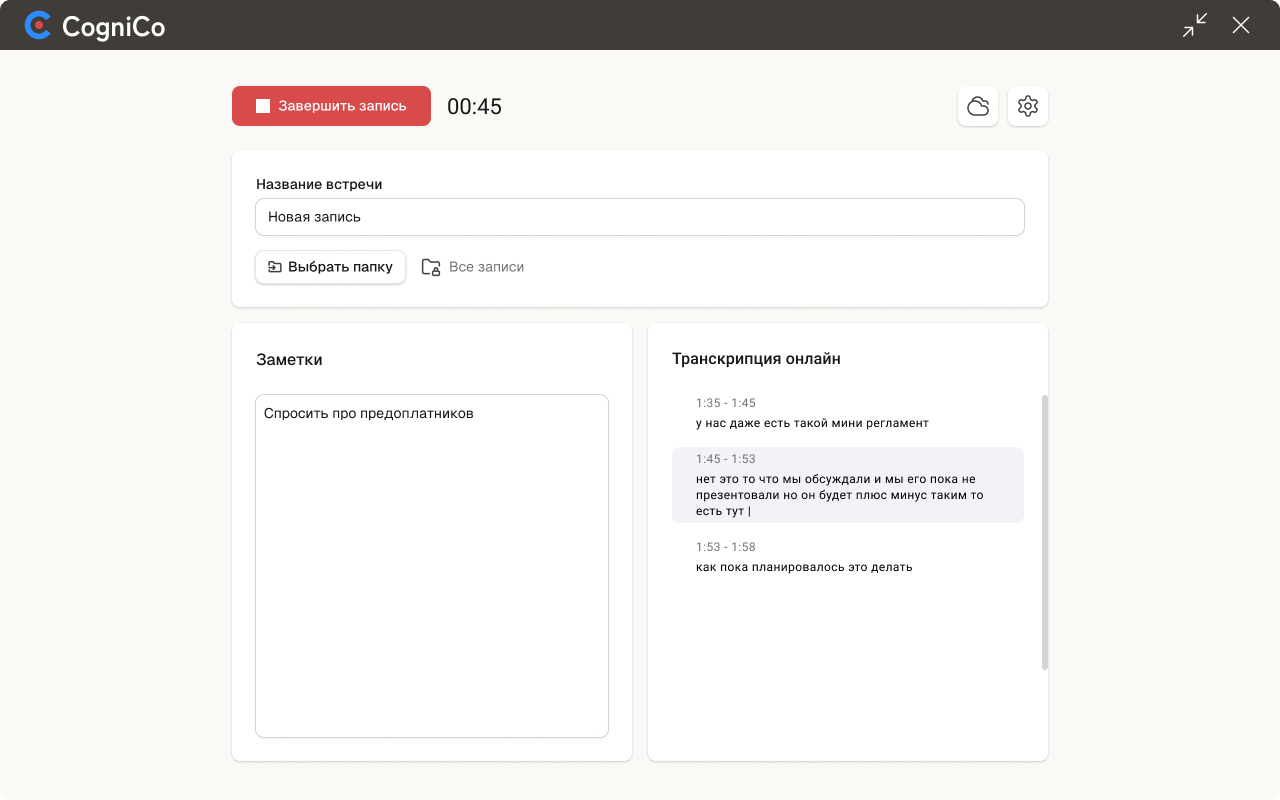The height and width of the screenshot is (800, 1280).
Task: Click the CogniCo logo icon
Action: (38, 26)
